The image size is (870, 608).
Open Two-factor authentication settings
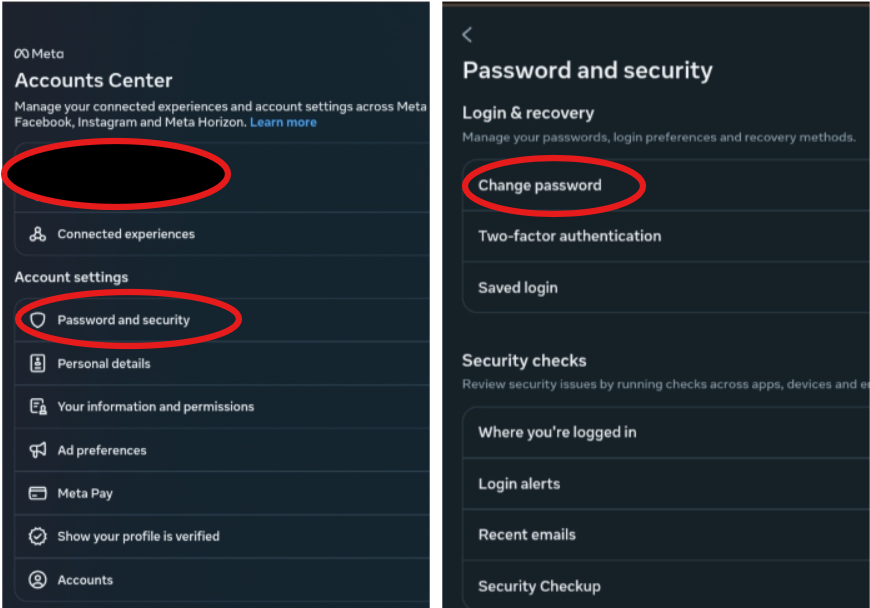(x=666, y=236)
